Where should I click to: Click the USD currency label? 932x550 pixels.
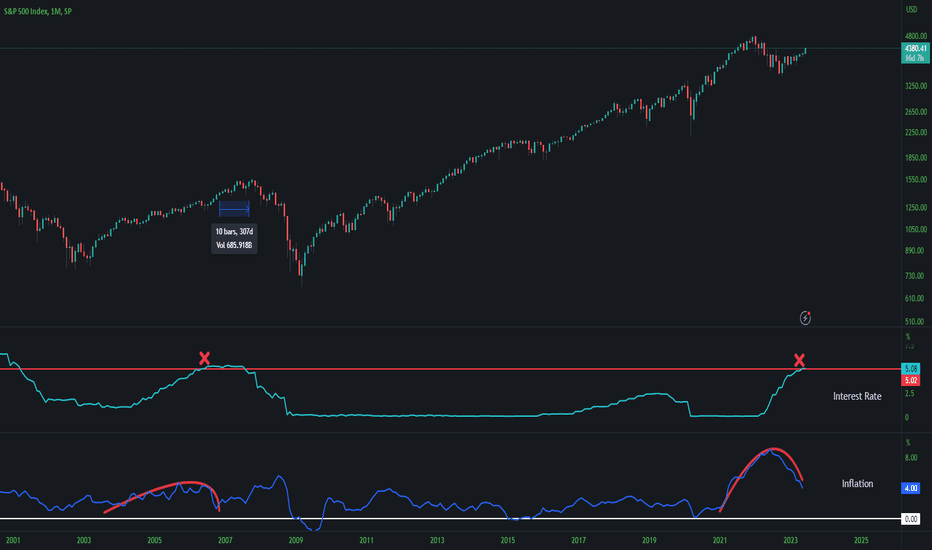(x=911, y=10)
